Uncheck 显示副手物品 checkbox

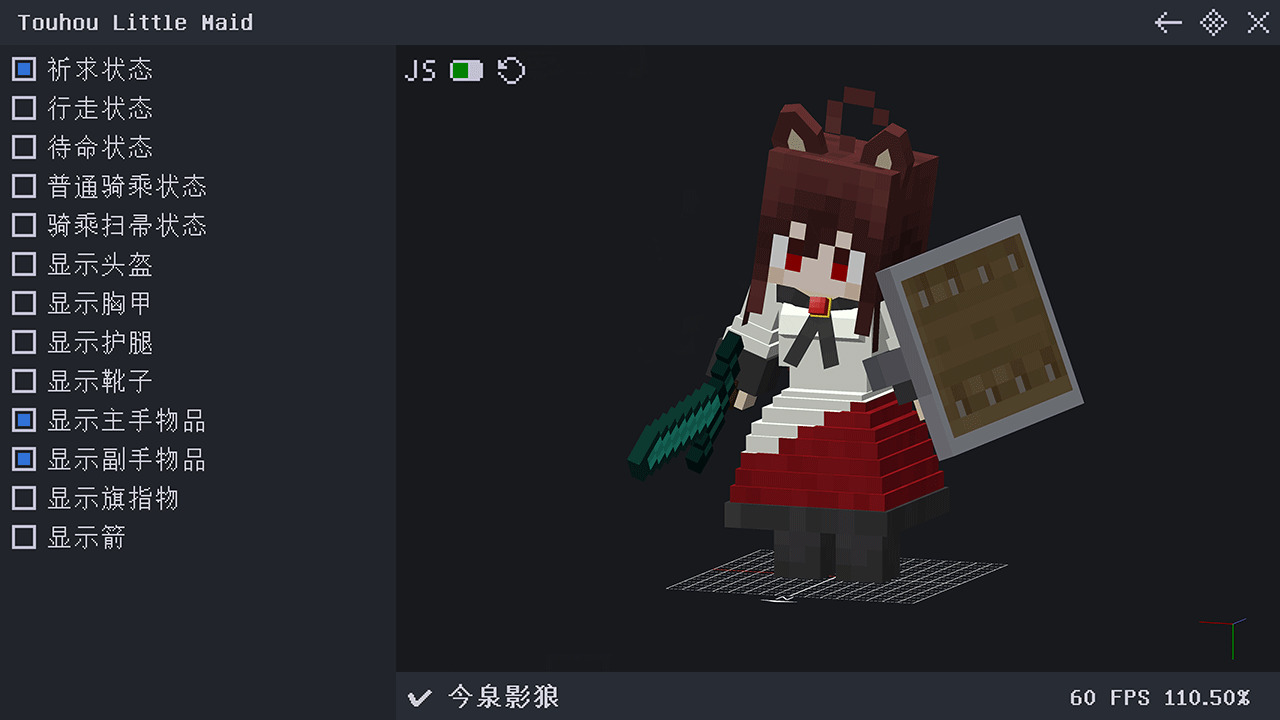tap(24, 459)
